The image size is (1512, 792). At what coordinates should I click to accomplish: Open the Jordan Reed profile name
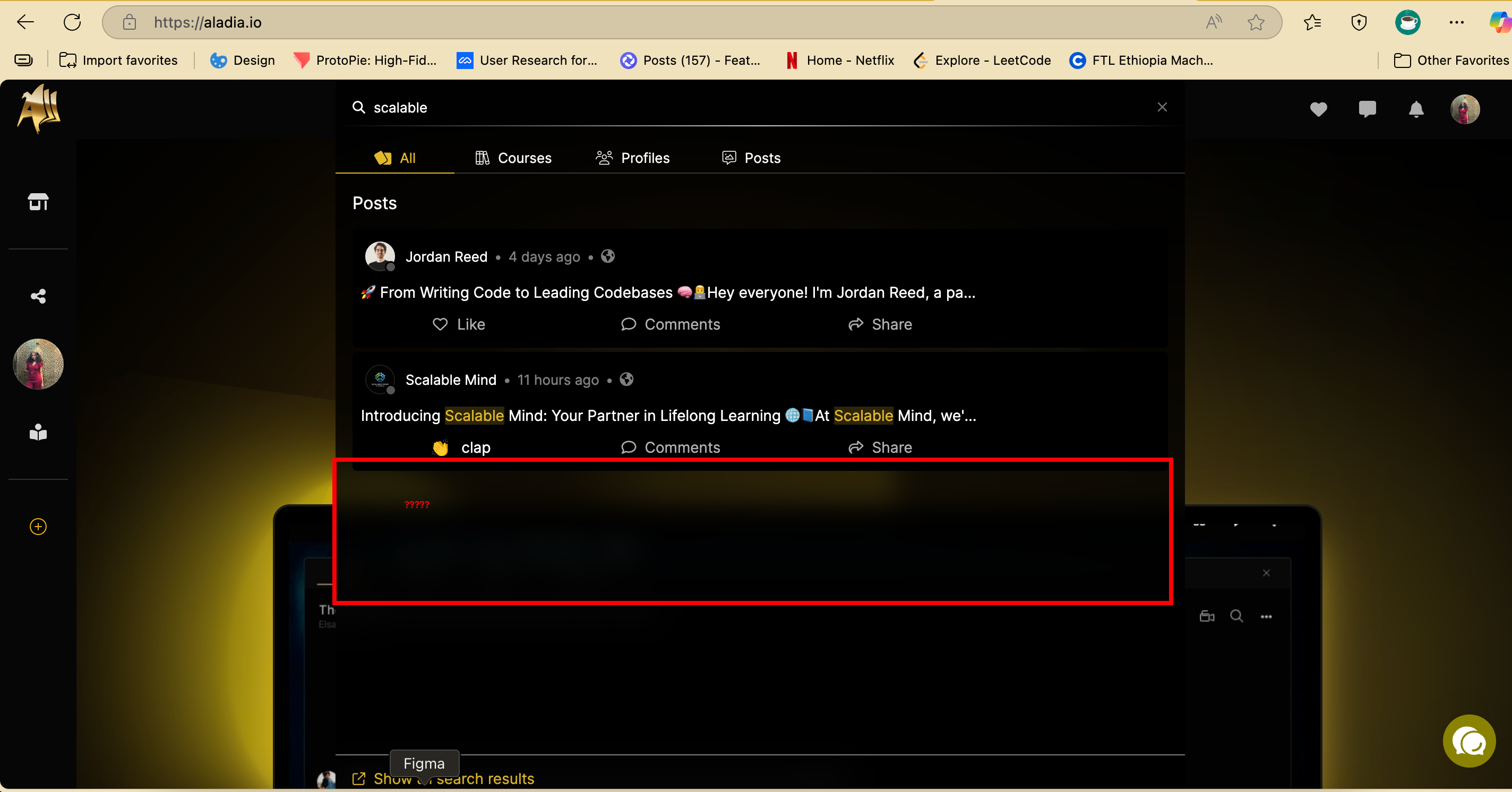pyautogui.click(x=446, y=257)
